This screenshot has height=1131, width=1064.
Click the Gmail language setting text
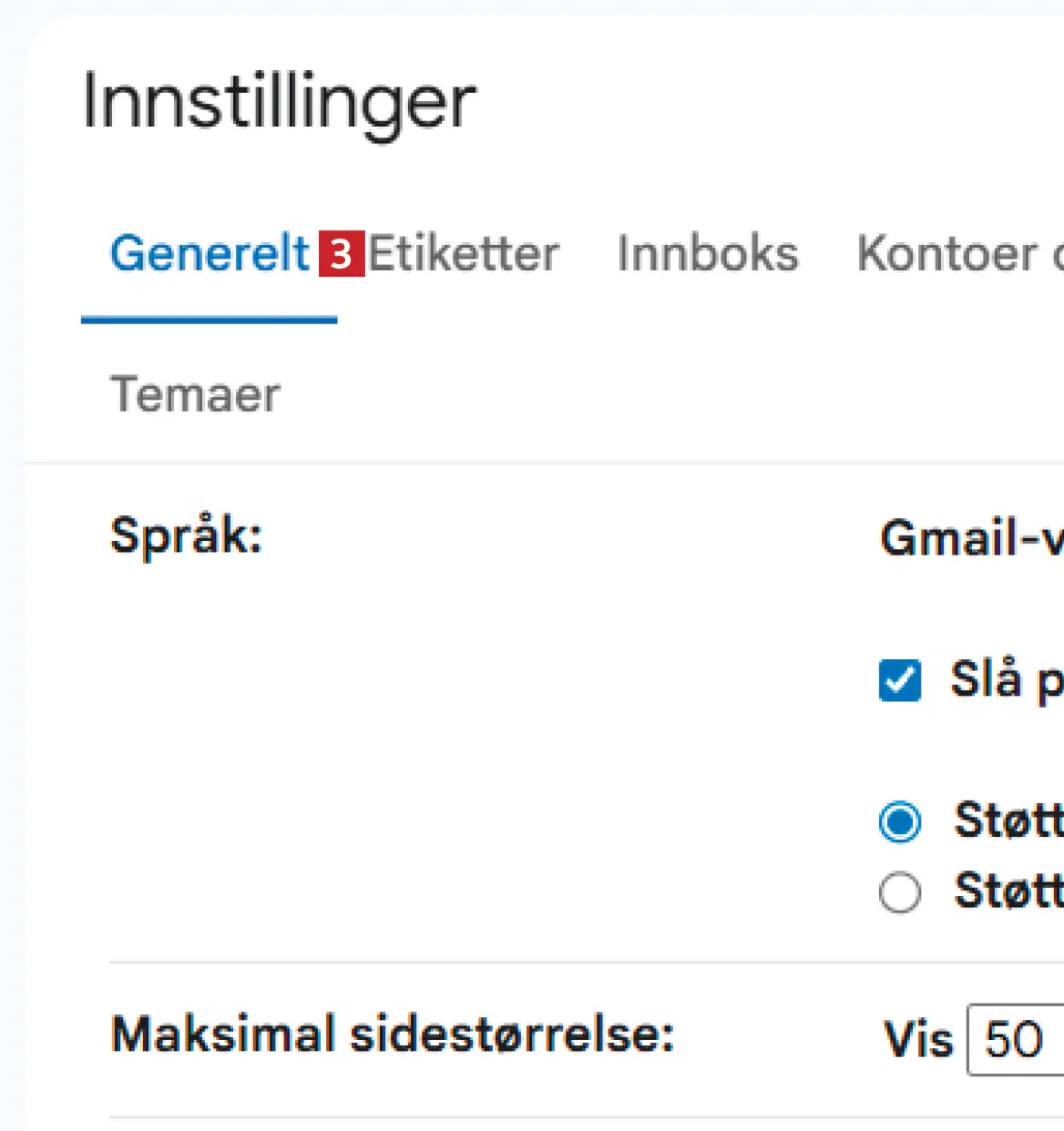[971, 537]
